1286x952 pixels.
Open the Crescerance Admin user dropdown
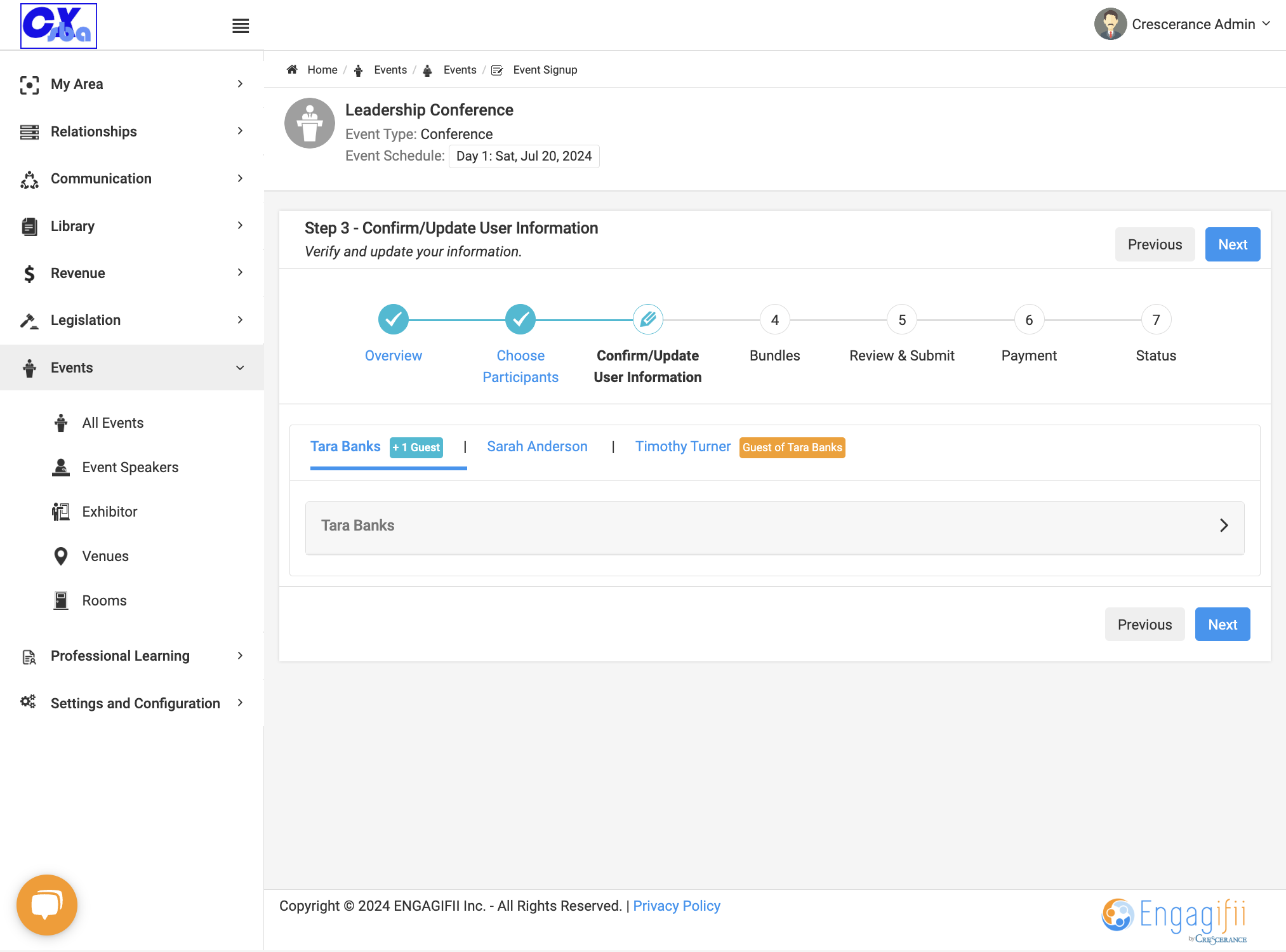(x=1183, y=24)
